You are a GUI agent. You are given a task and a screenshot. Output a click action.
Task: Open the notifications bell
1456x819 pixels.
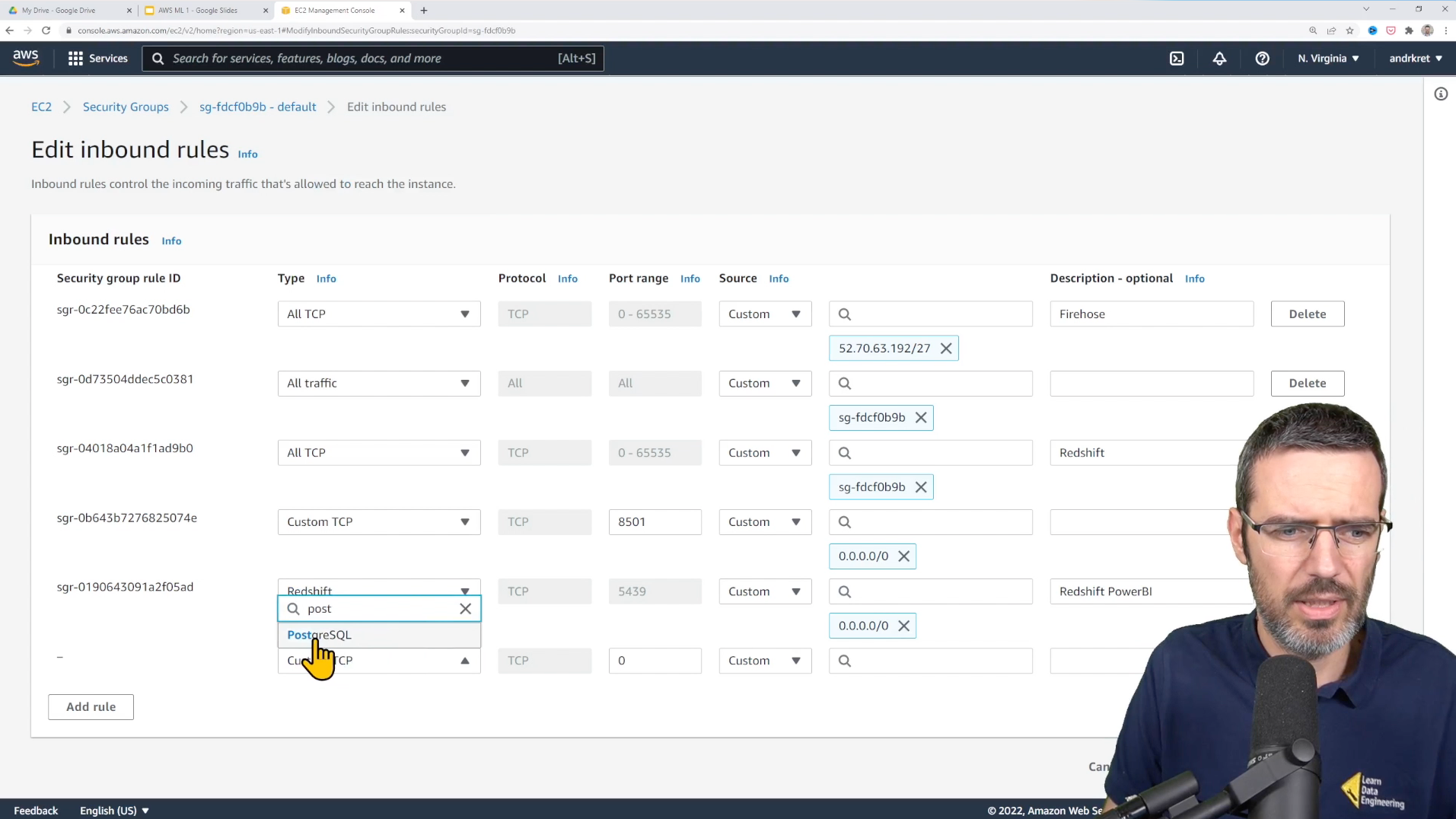click(1219, 59)
